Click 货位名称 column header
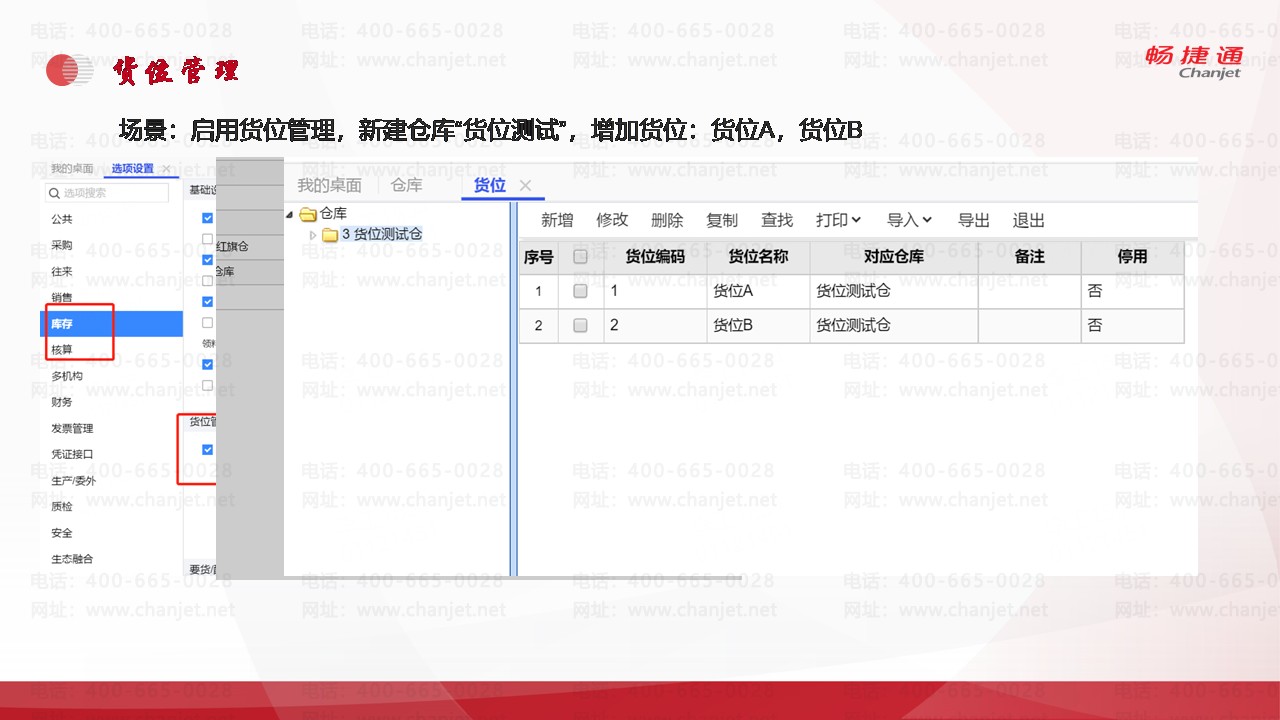 (x=758, y=257)
